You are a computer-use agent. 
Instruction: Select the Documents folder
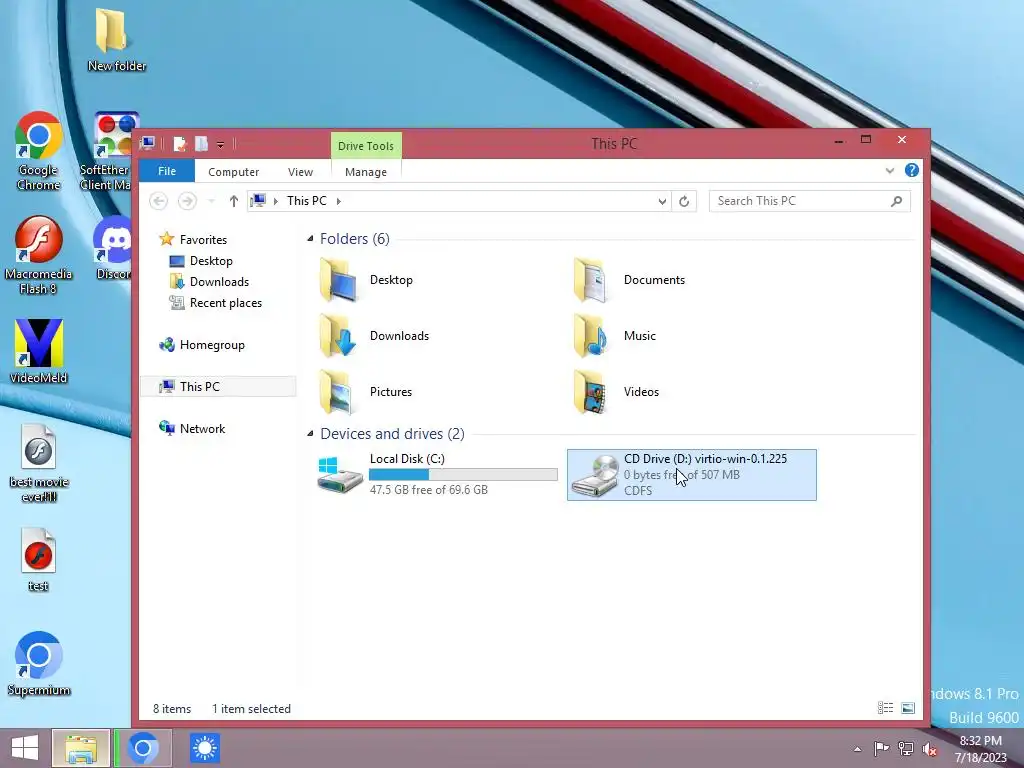pyautogui.click(x=629, y=280)
